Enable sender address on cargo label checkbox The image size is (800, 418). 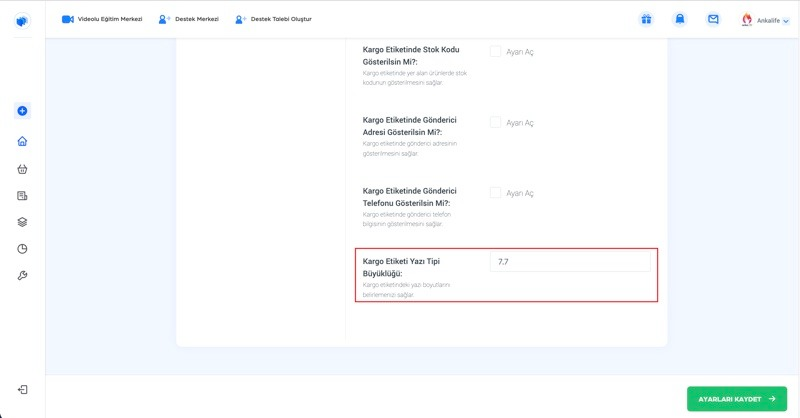pyautogui.click(x=495, y=122)
